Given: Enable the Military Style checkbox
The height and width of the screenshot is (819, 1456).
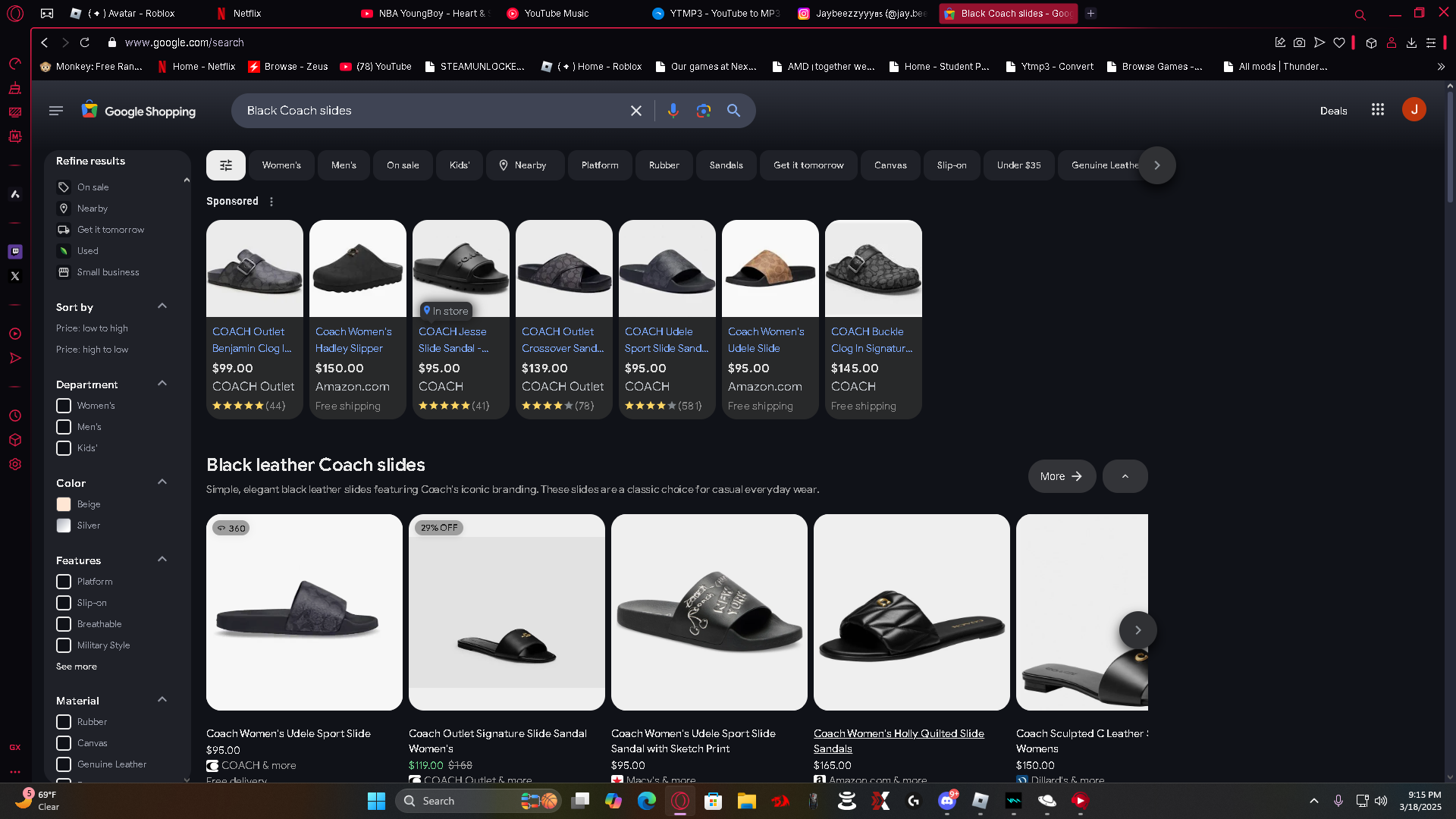Looking at the screenshot, I should tap(64, 645).
